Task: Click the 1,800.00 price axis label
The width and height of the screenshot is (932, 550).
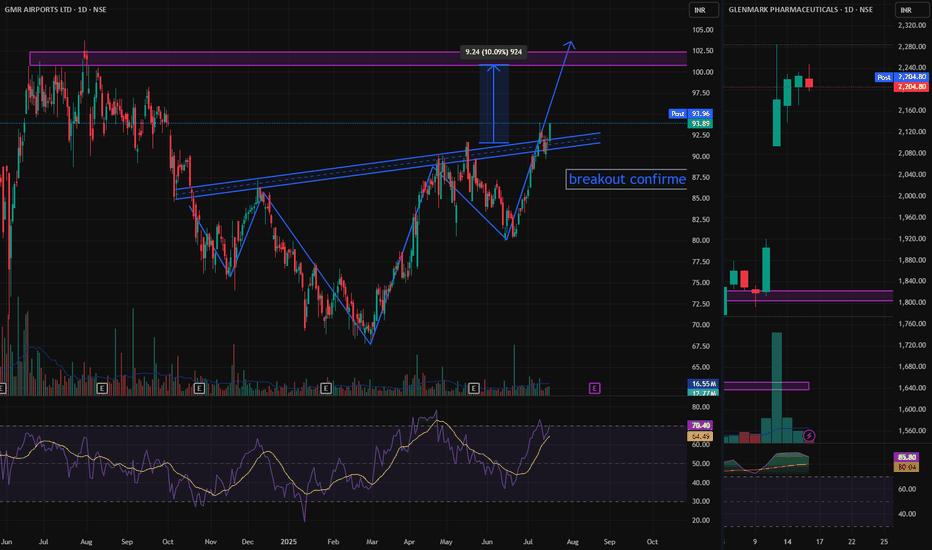Action: point(912,302)
